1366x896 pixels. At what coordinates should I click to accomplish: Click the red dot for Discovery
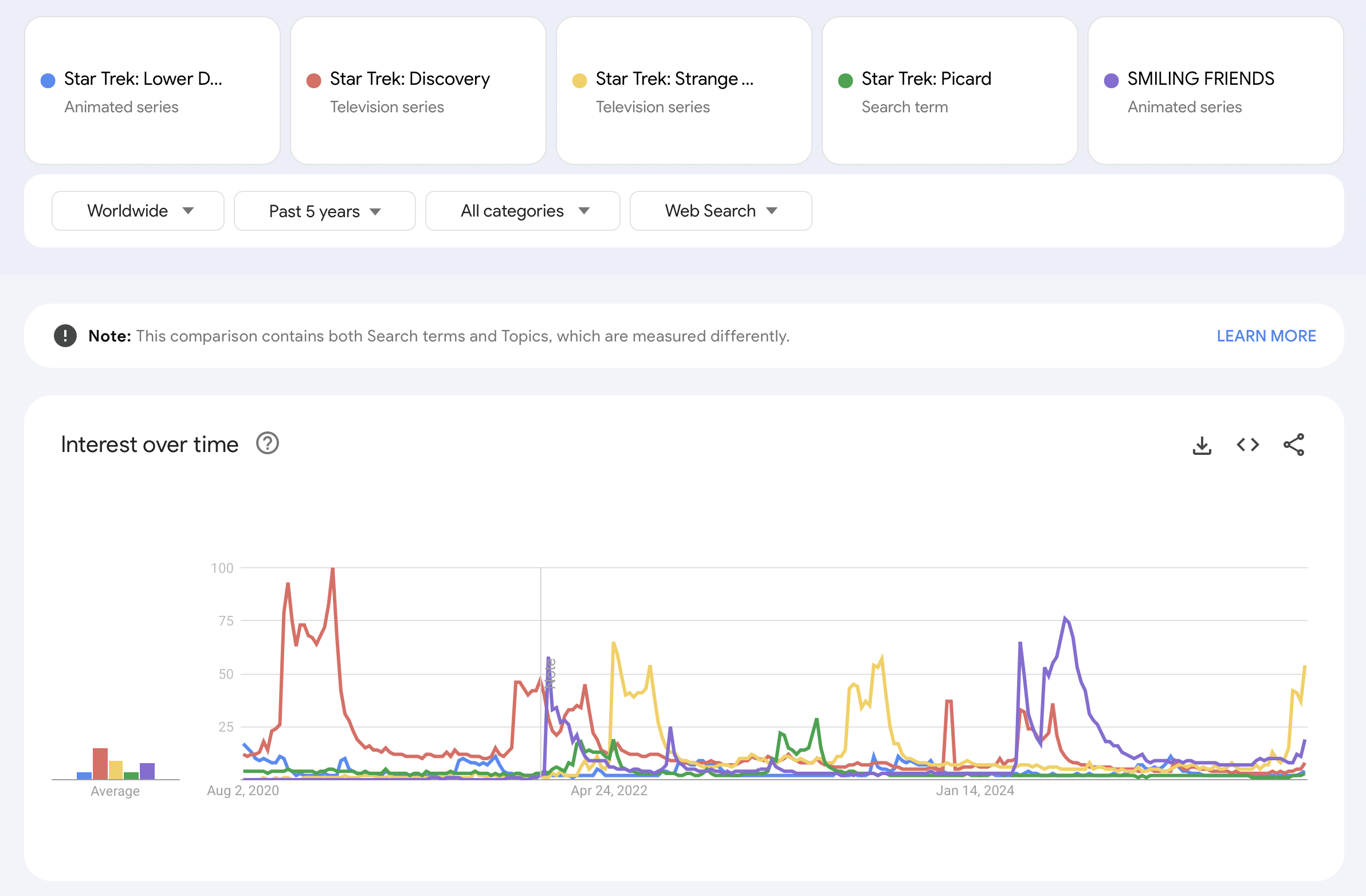(x=314, y=80)
